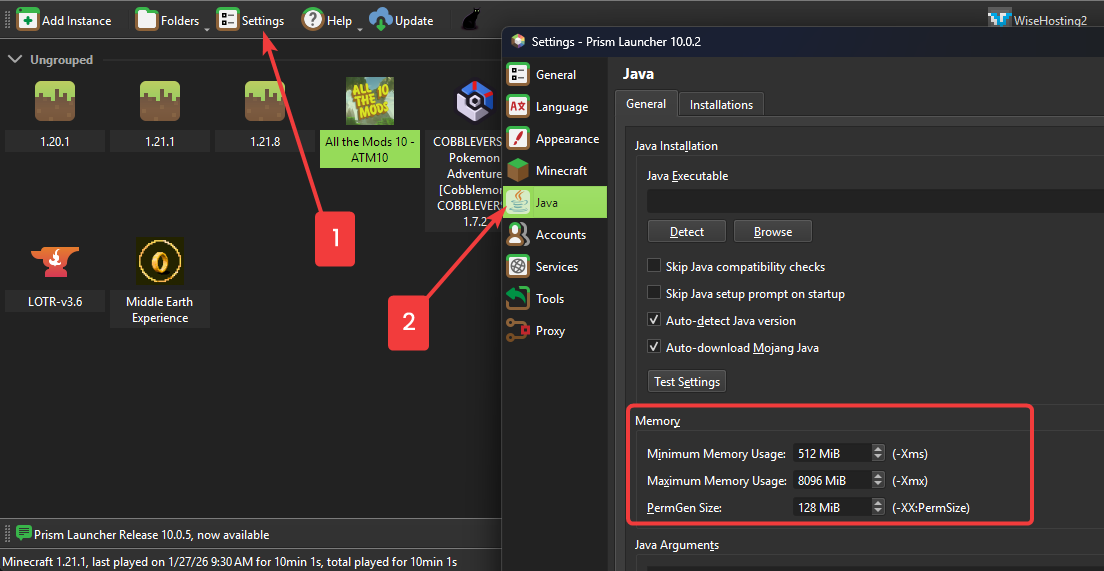Screen dimensions: 1104x571
Task: Open the Folders toolbar button
Action: [168, 20]
